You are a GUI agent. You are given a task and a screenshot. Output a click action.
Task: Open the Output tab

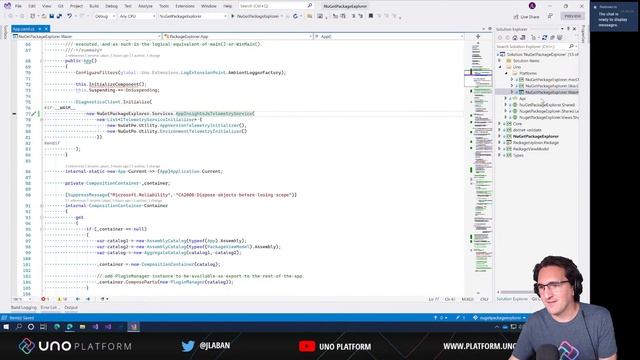tap(71, 308)
